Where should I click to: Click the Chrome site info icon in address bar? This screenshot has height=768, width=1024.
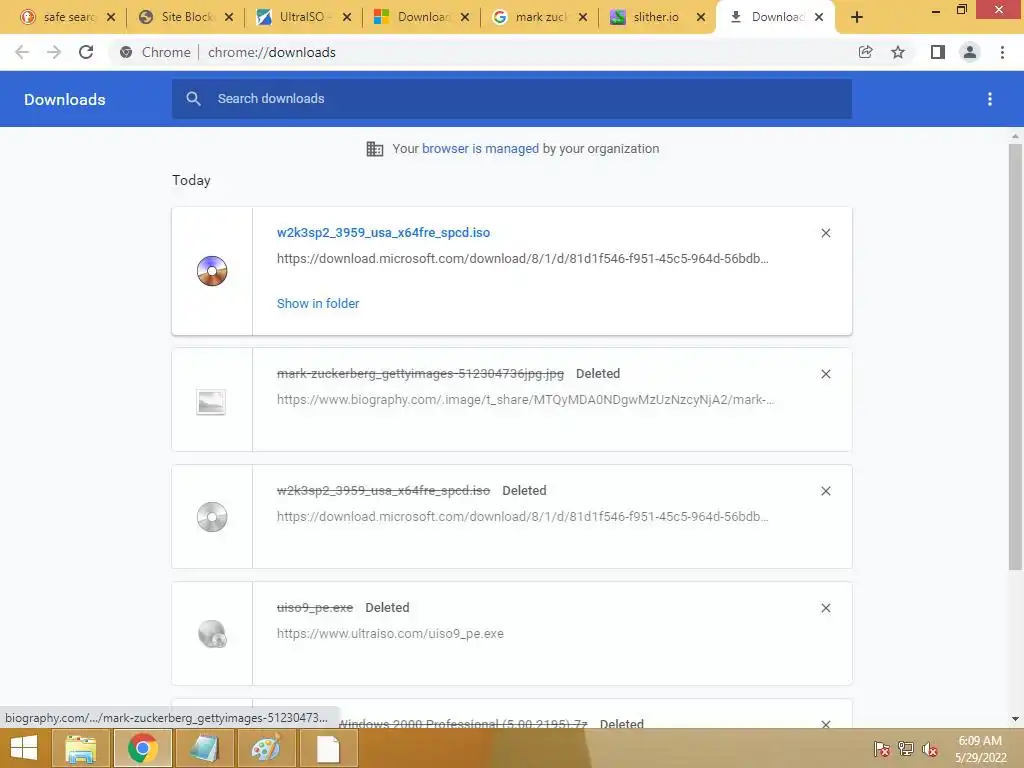point(126,52)
